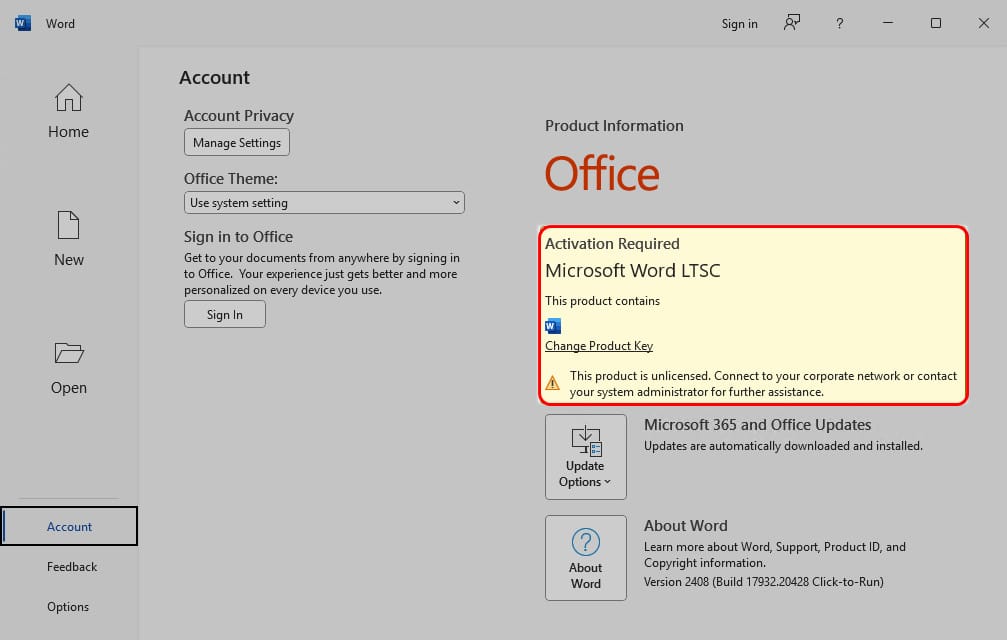Select the Account tab in sidebar

[x=69, y=526]
